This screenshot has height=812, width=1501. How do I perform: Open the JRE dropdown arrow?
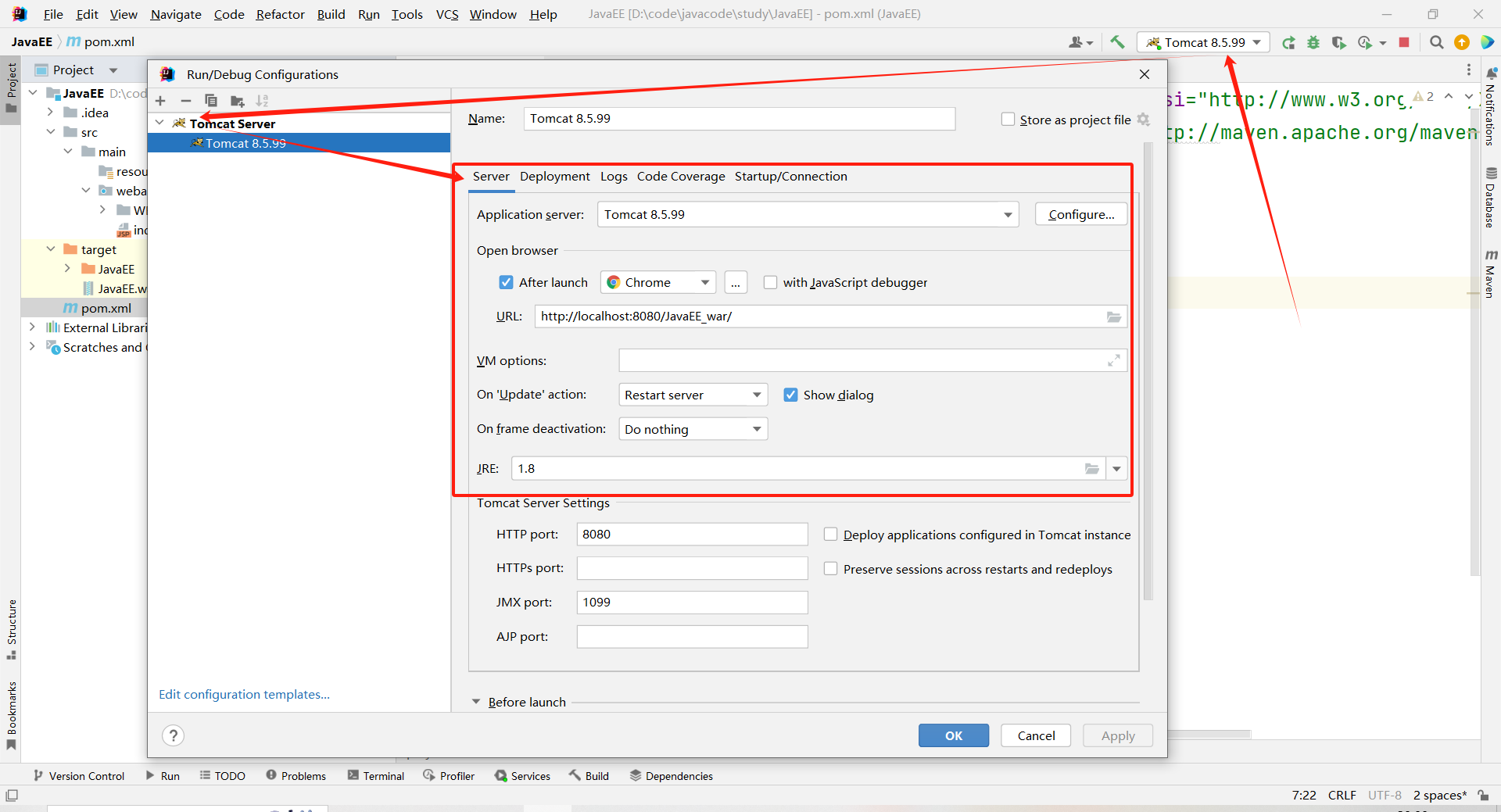click(1117, 469)
